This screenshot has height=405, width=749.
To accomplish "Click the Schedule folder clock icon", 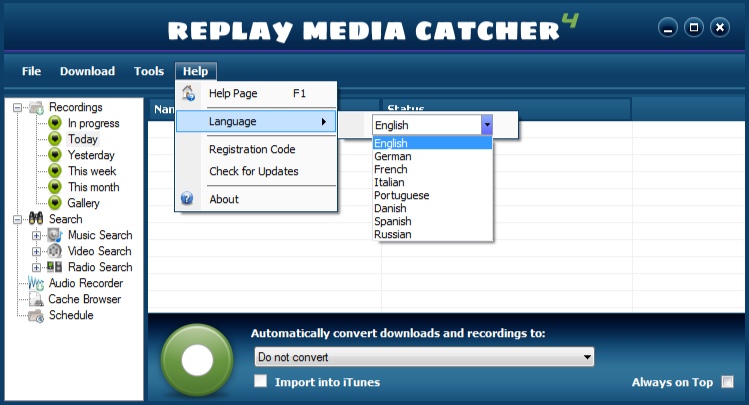I will (36, 315).
